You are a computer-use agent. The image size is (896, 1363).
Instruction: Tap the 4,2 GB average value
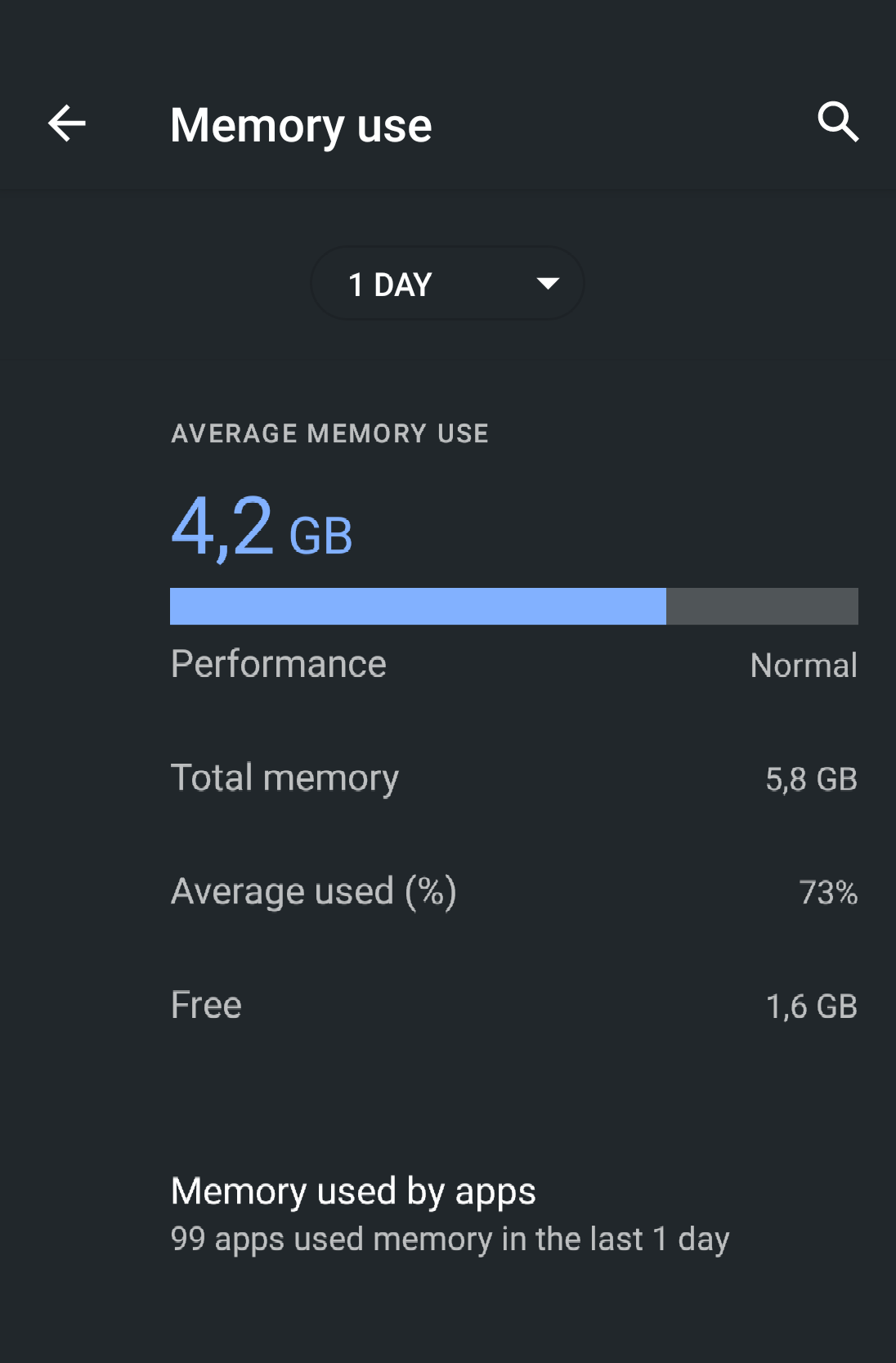(x=261, y=531)
